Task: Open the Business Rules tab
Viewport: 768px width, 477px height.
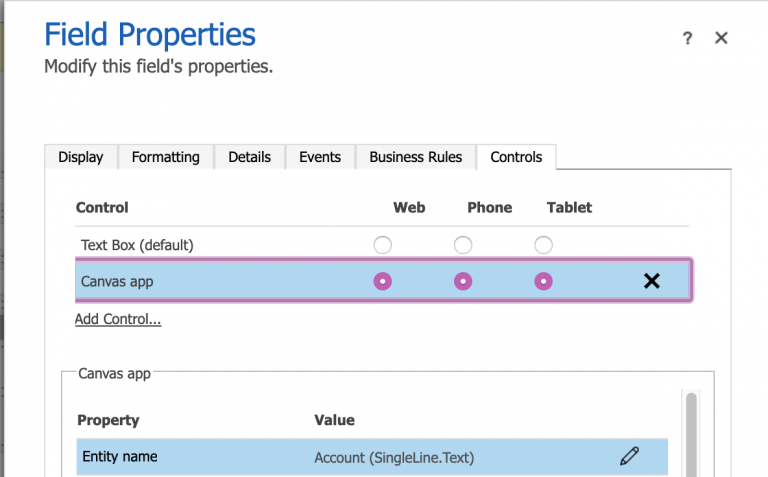Action: point(415,157)
